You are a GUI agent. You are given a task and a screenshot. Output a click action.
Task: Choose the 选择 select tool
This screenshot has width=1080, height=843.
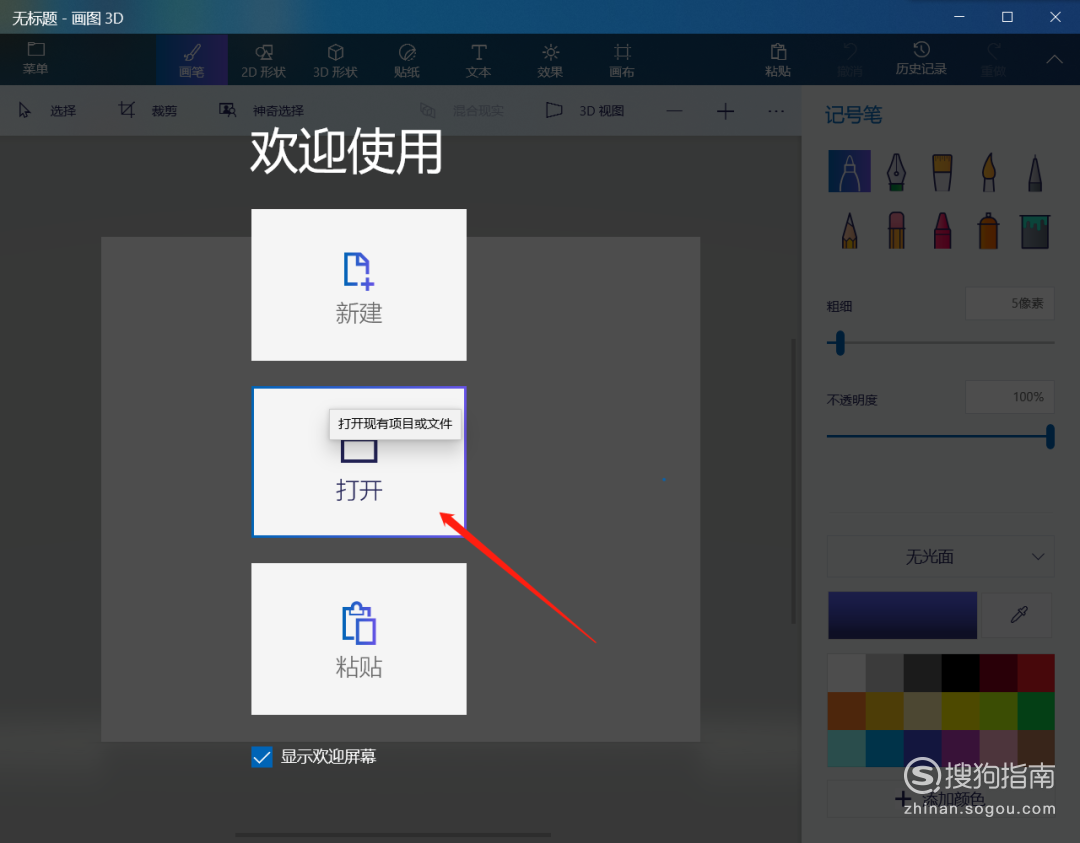47,110
